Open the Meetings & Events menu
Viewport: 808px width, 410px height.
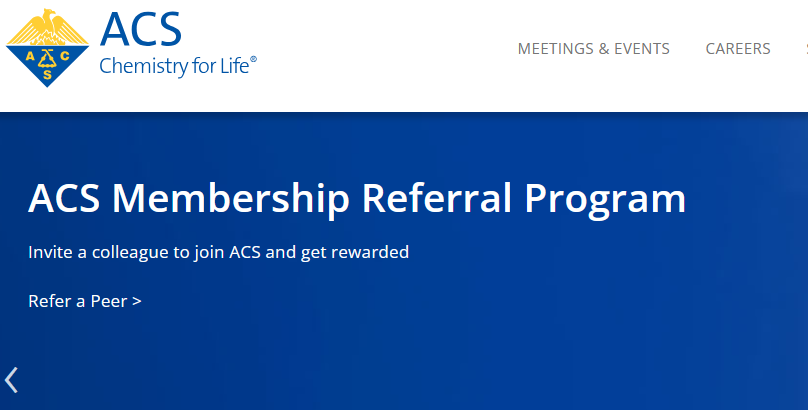[593, 48]
